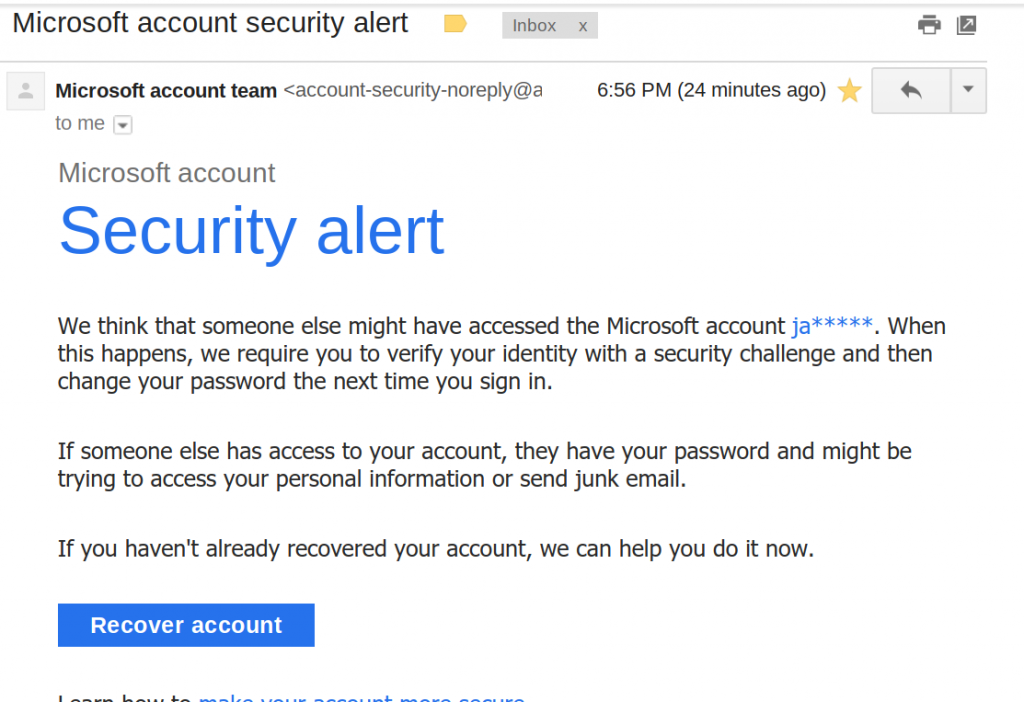Screen dimensions: 1024x702
Task: Click the timestamp '6:56 PM (24 minutes ago)'
Action: (x=711, y=90)
